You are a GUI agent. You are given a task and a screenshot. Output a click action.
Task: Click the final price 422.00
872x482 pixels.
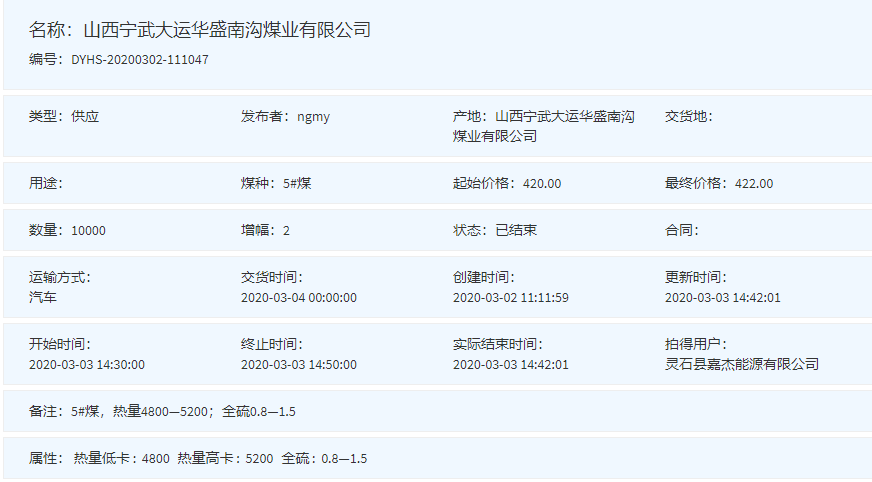click(754, 183)
